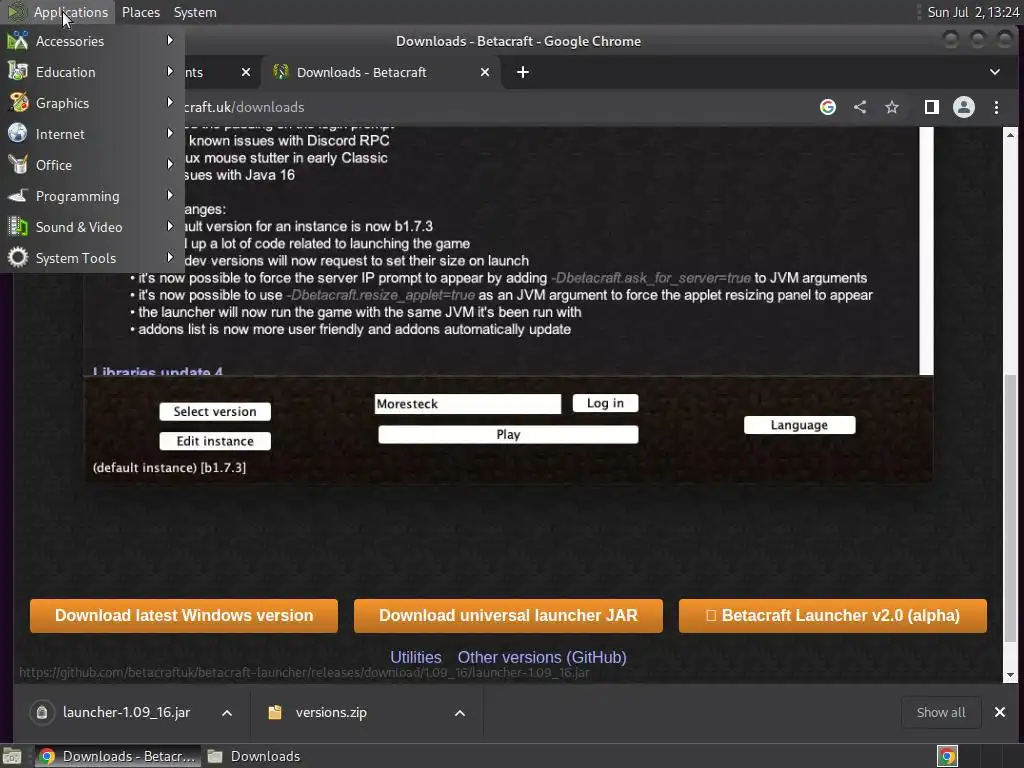Click the System Tools gear icon
This screenshot has width=1024, height=768.
18,257
